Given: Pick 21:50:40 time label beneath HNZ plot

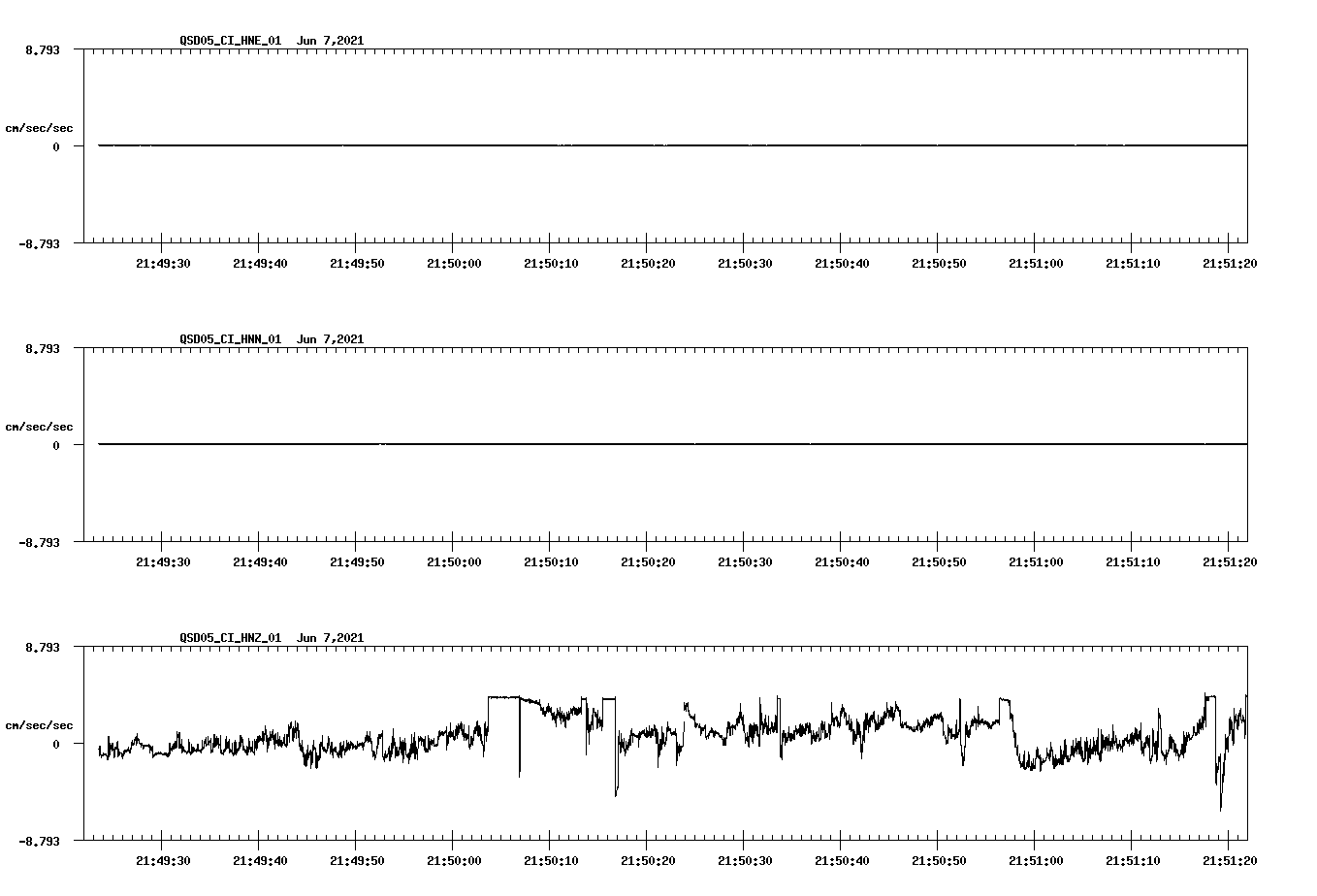Looking at the screenshot, I should tap(842, 861).
